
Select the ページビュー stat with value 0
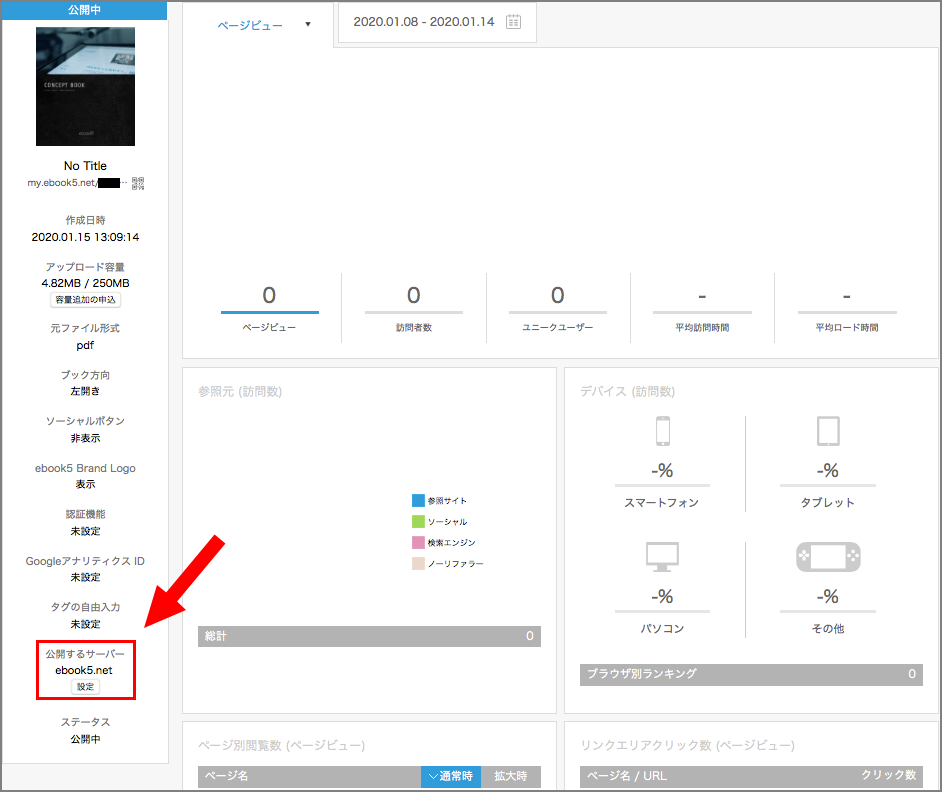(269, 307)
